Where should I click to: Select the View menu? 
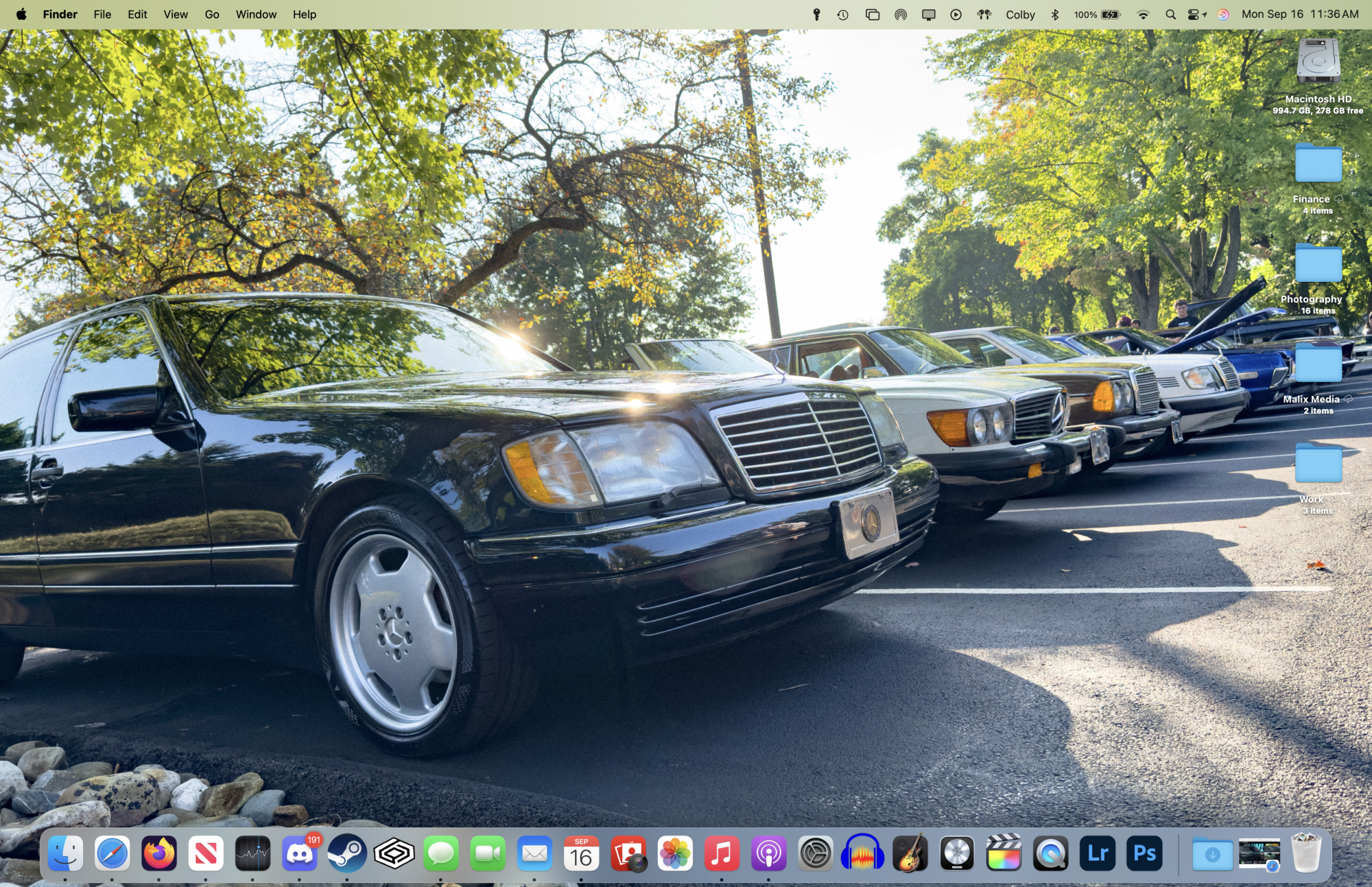click(175, 14)
